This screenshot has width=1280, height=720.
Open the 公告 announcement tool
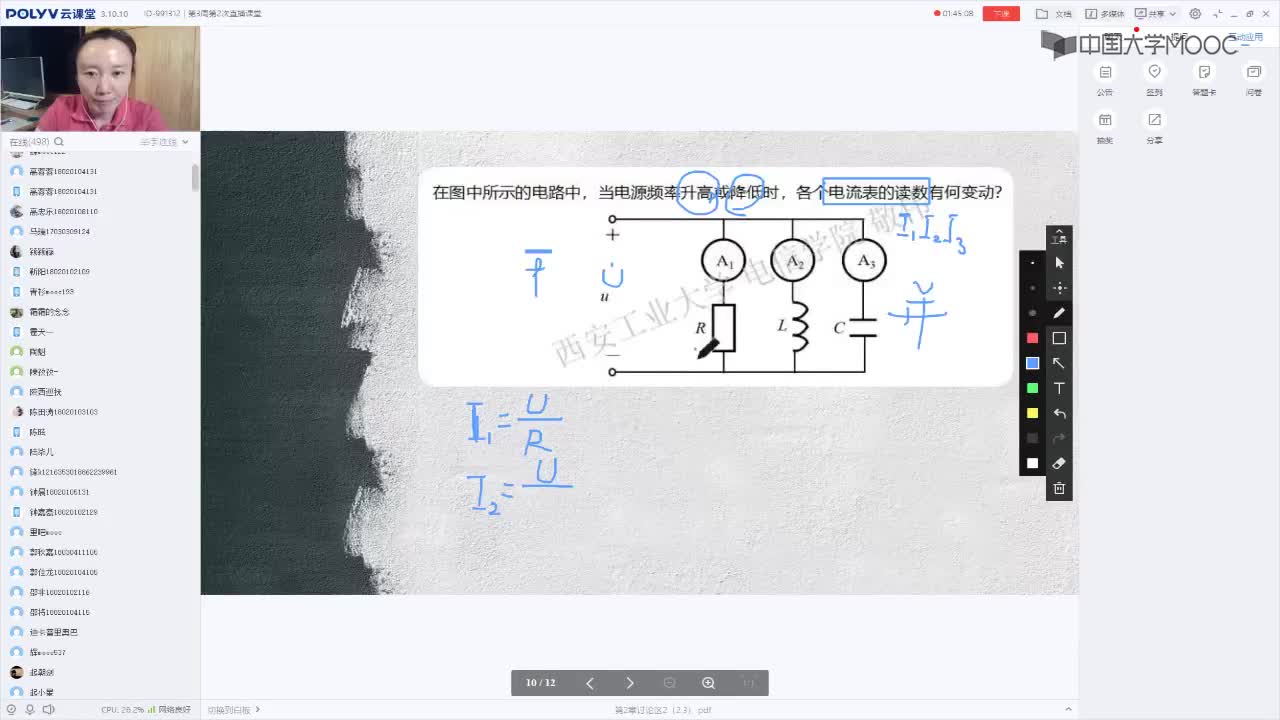[x=1105, y=79]
